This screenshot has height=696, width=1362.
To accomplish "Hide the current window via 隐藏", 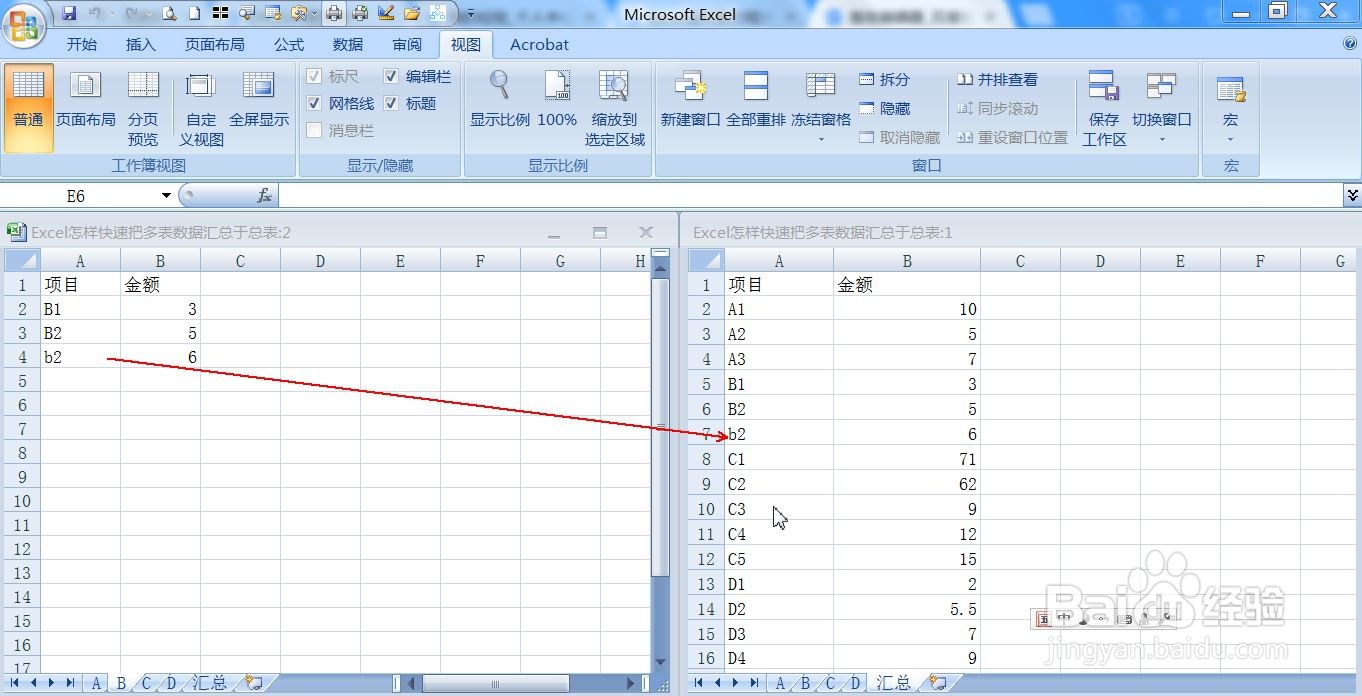I will (x=884, y=108).
